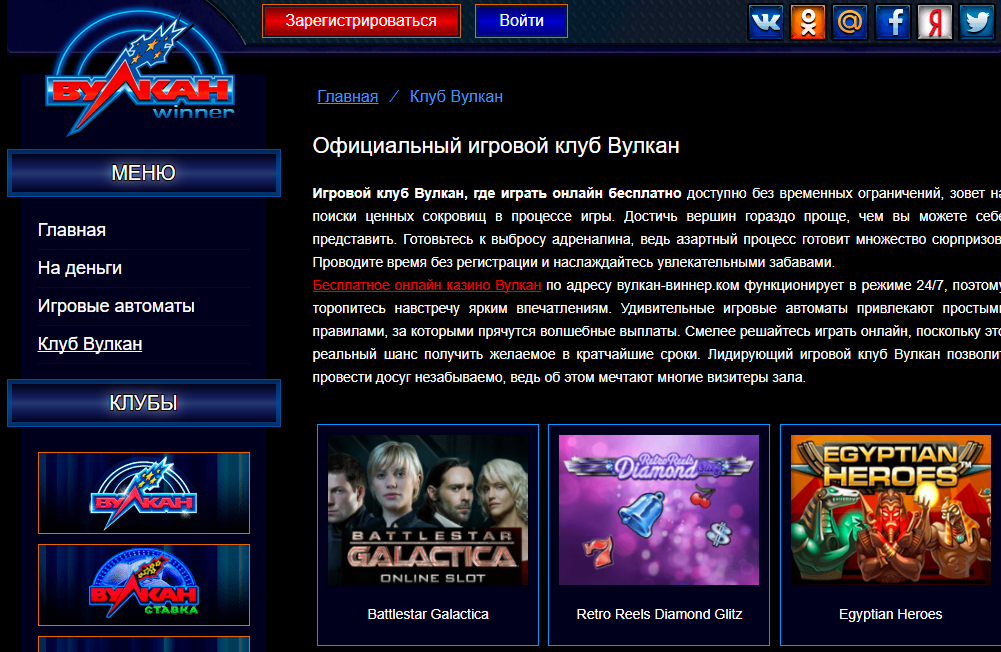The image size is (1001, 652).
Task: Click the Вулкан winner site logo
Action: pos(140,73)
